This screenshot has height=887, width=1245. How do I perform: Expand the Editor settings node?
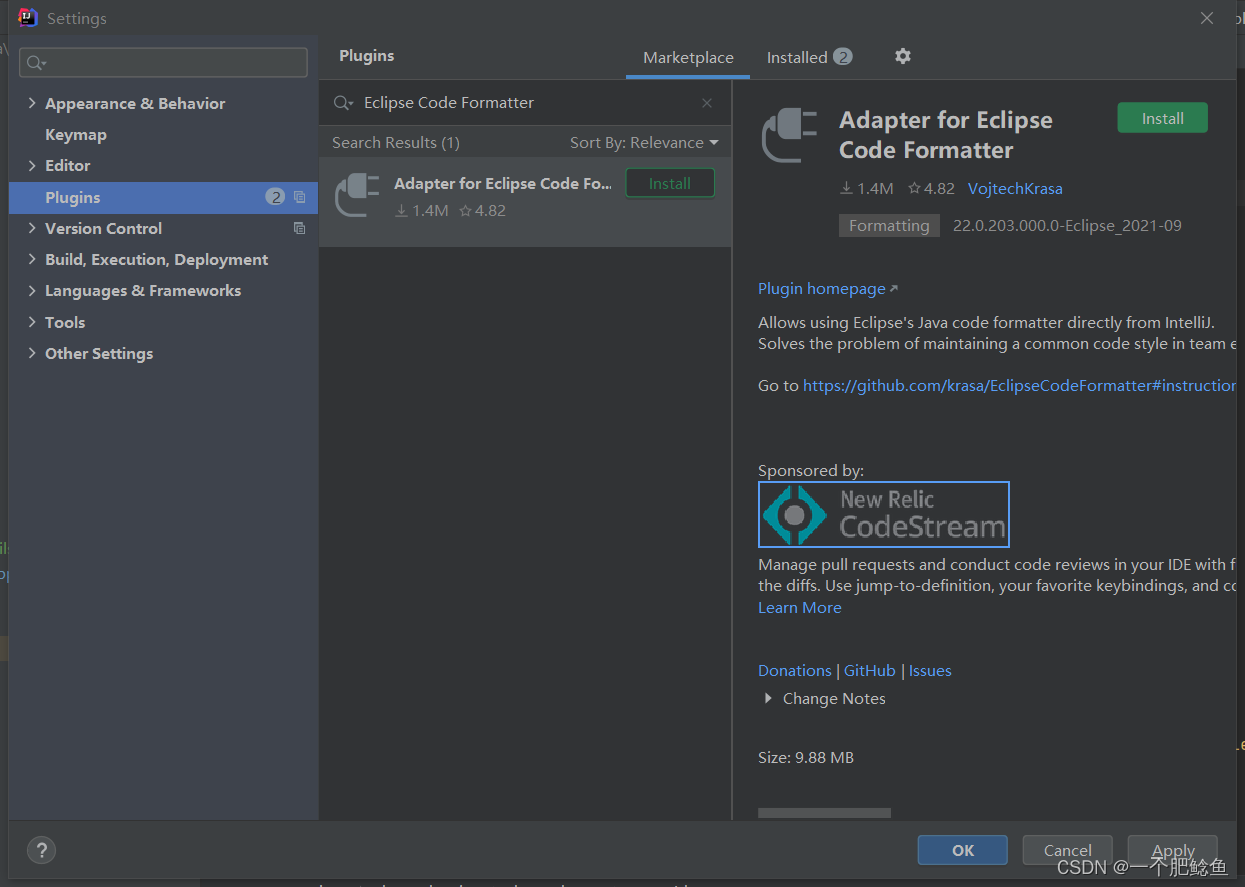pyautogui.click(x=32, y=165)
